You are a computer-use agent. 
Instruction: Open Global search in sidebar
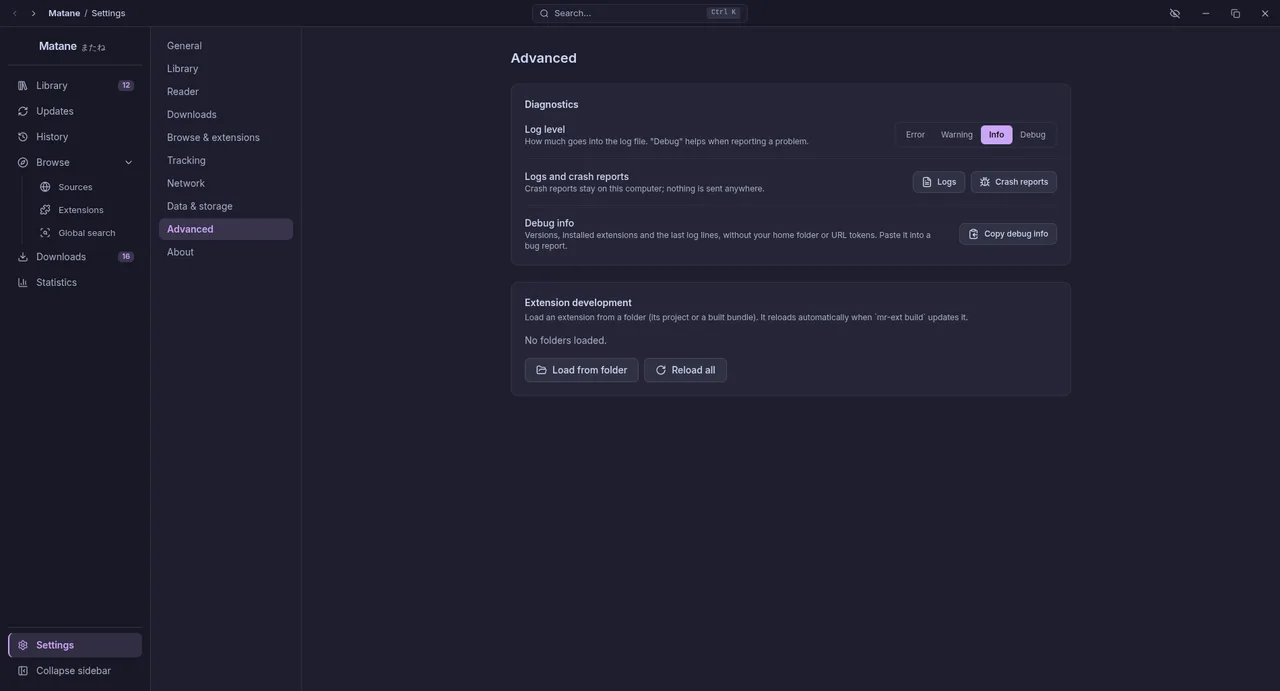[86, 233]
